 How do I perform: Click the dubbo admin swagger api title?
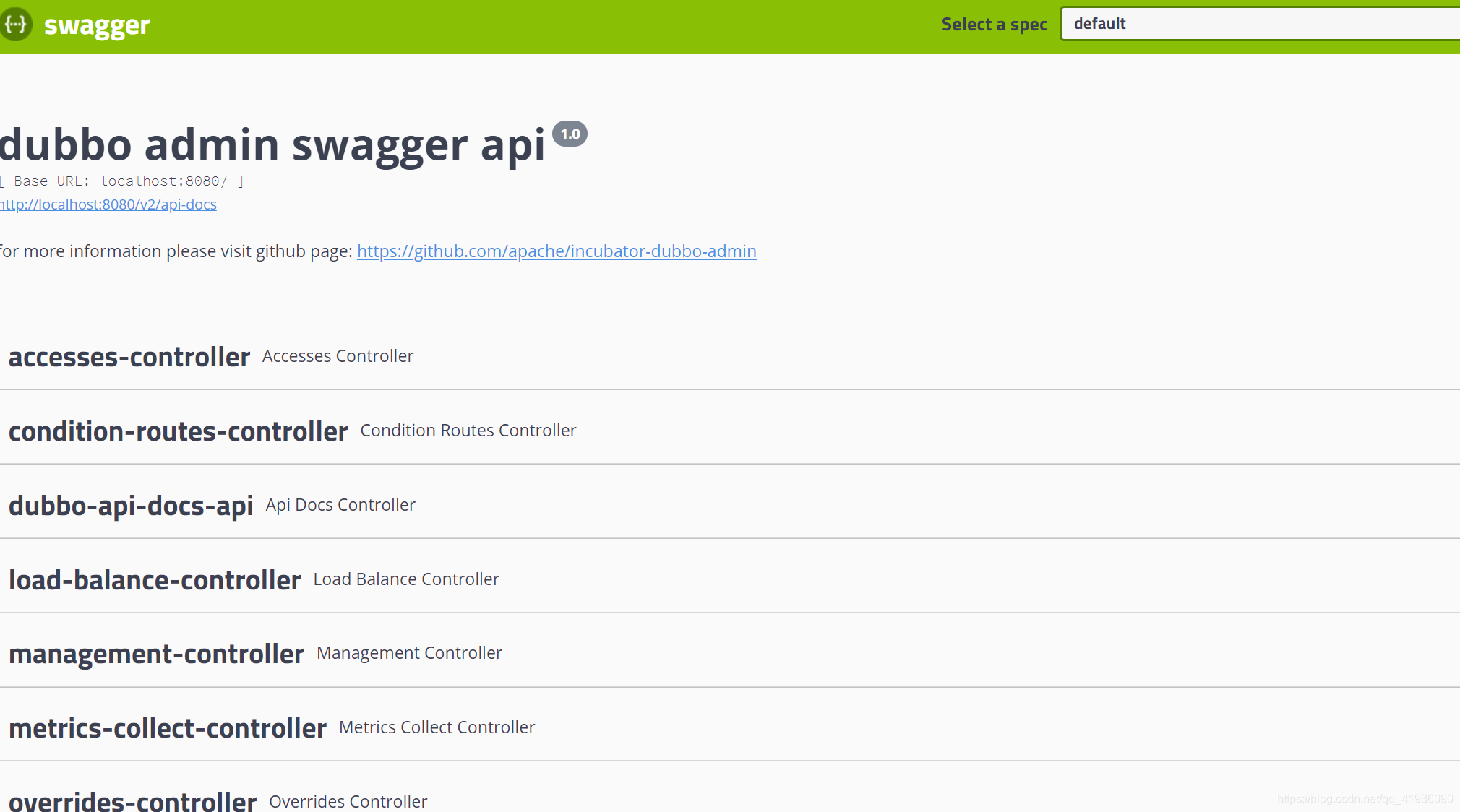point(272,144)
